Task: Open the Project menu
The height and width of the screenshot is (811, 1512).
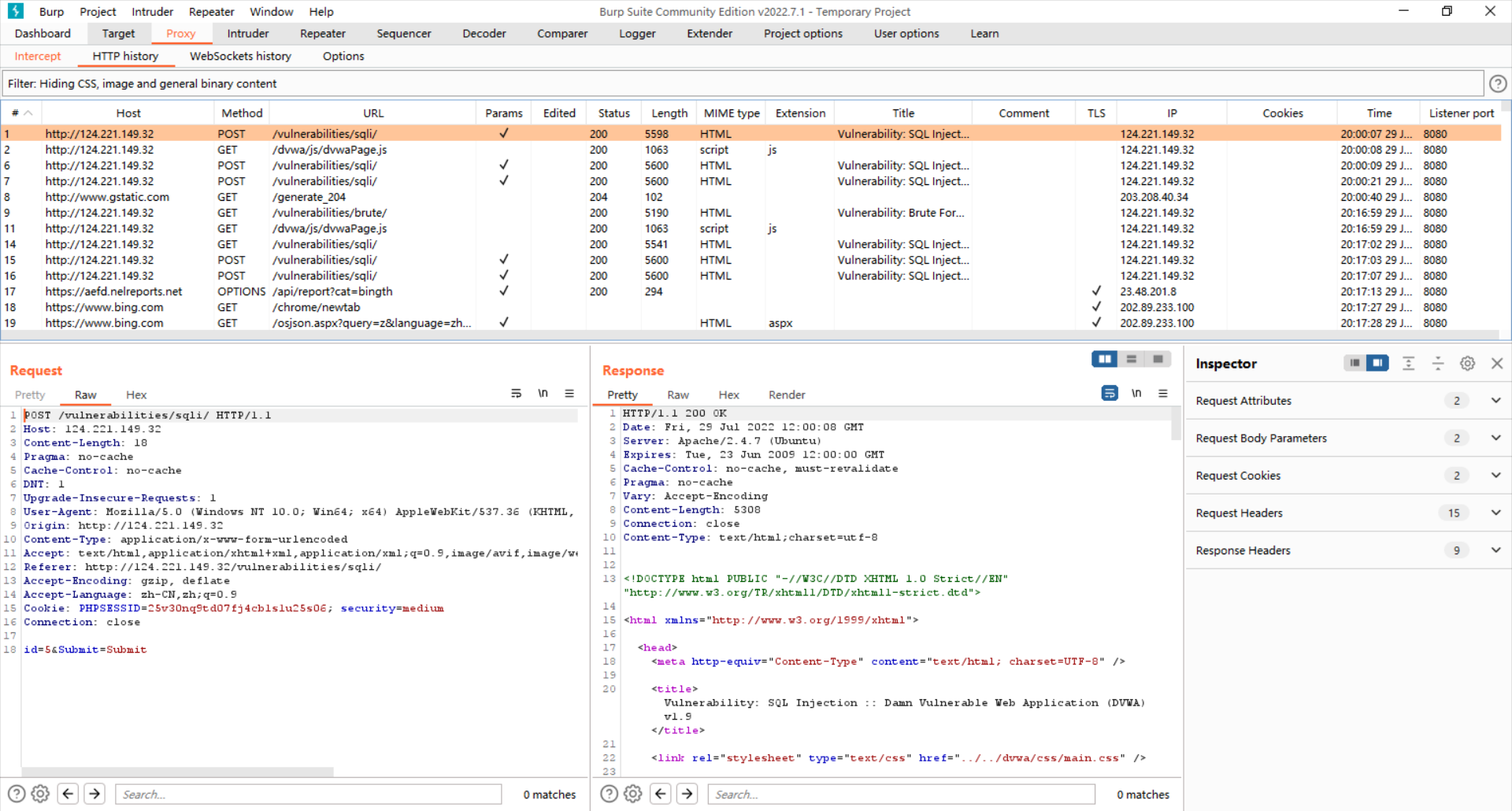Action: 98,12
